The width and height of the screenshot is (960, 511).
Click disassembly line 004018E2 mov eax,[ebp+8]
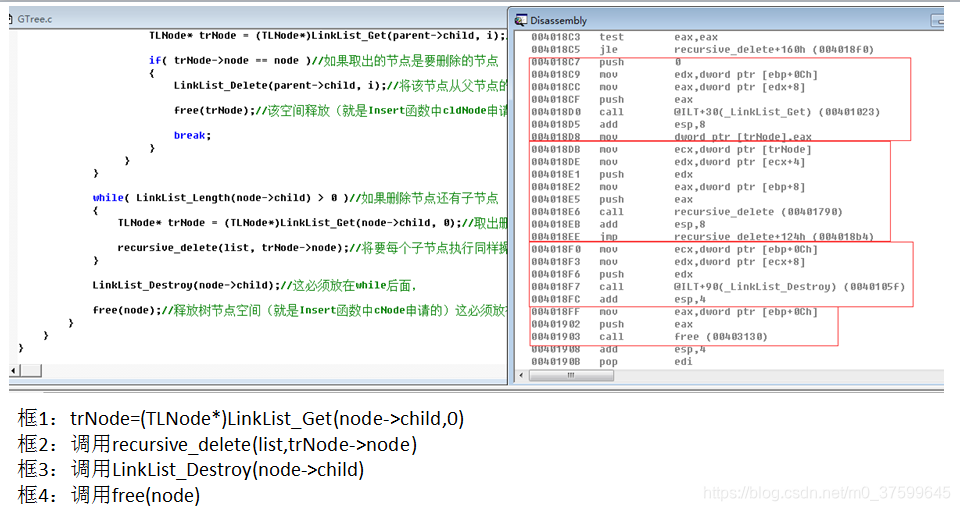point(668,187)
